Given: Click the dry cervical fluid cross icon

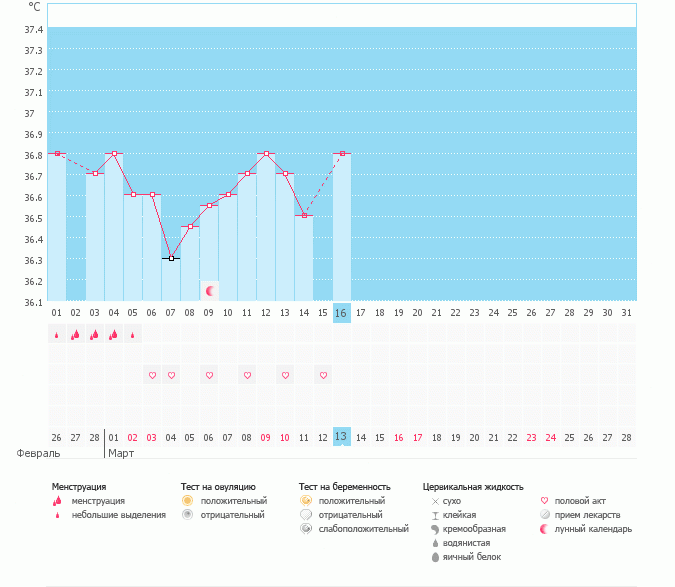Looking at the screenshot, I should pyautogui.click(x=435, y=500).
